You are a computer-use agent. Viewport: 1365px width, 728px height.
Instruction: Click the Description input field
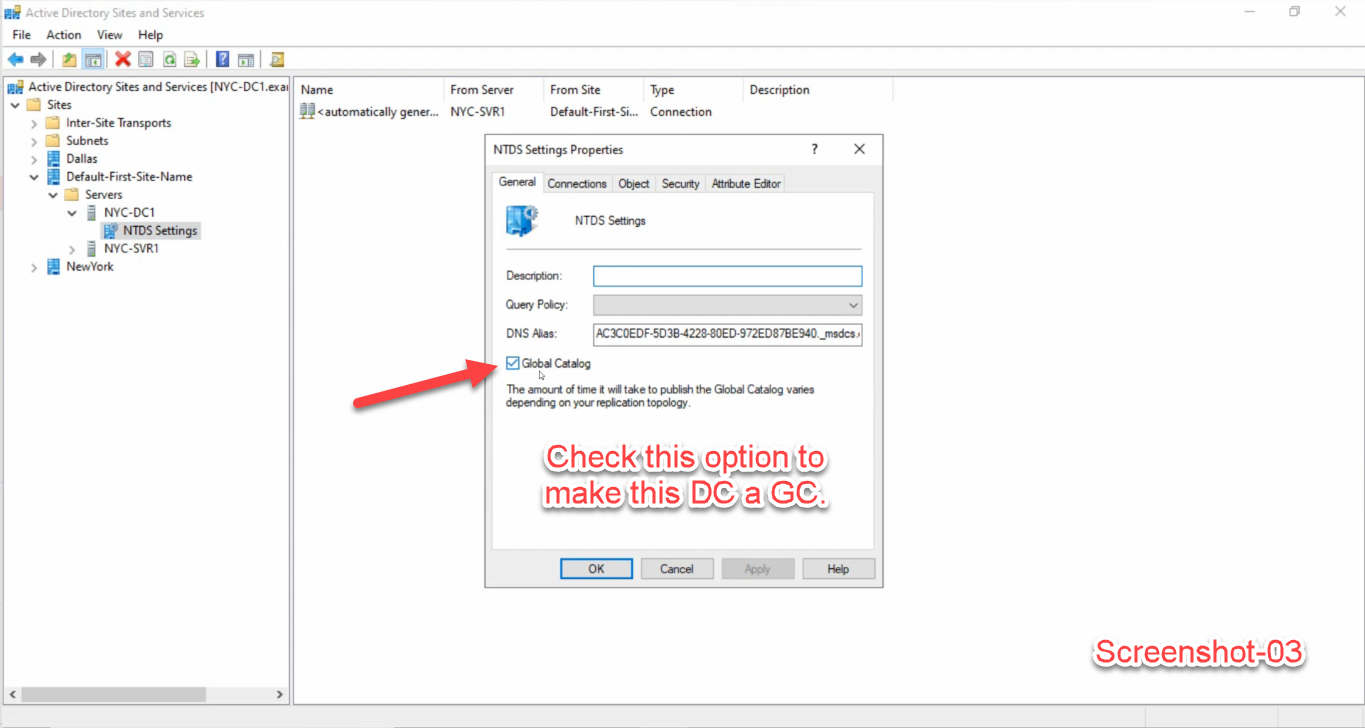pos(727,276)
